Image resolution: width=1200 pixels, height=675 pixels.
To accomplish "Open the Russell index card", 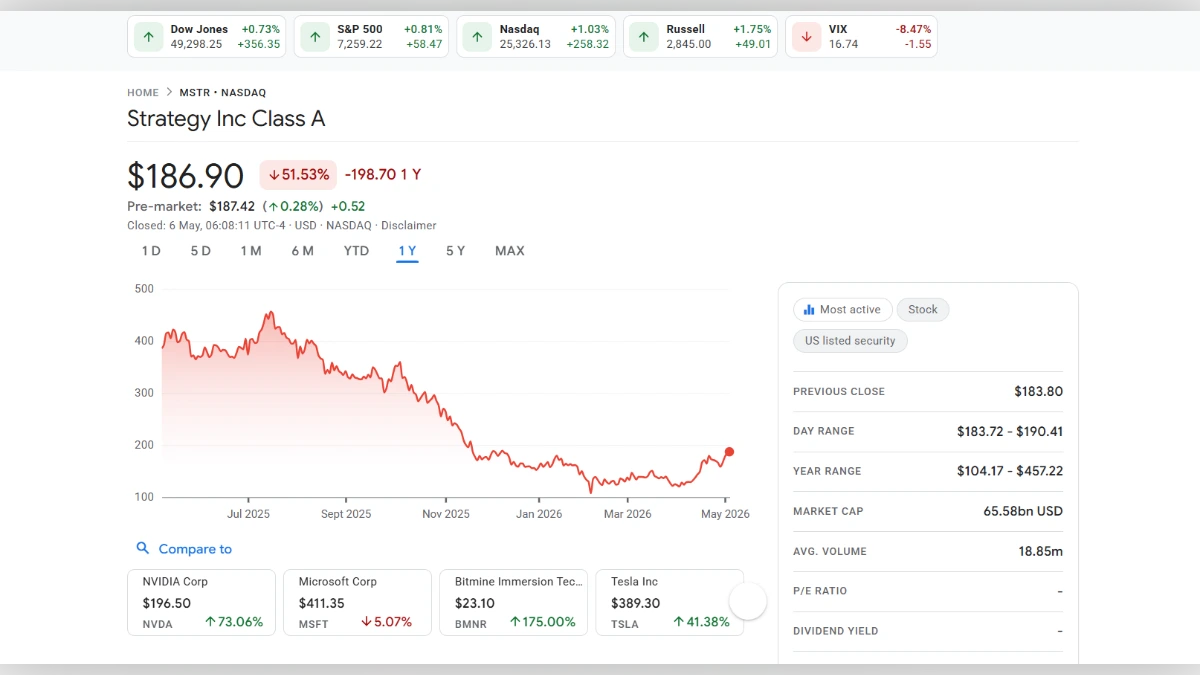I will pos(700,37).
